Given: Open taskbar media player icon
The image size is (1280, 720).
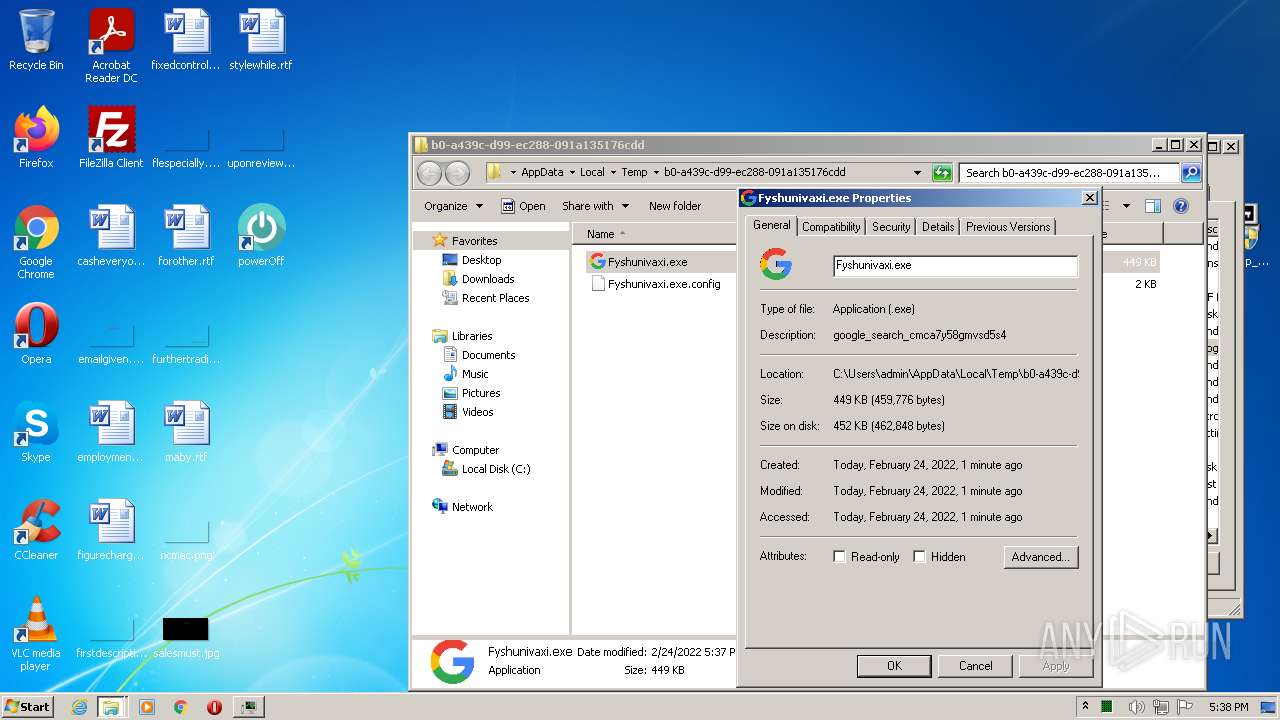Looking at the screenshot, I should pyautogui.click(x=147, y=707).
